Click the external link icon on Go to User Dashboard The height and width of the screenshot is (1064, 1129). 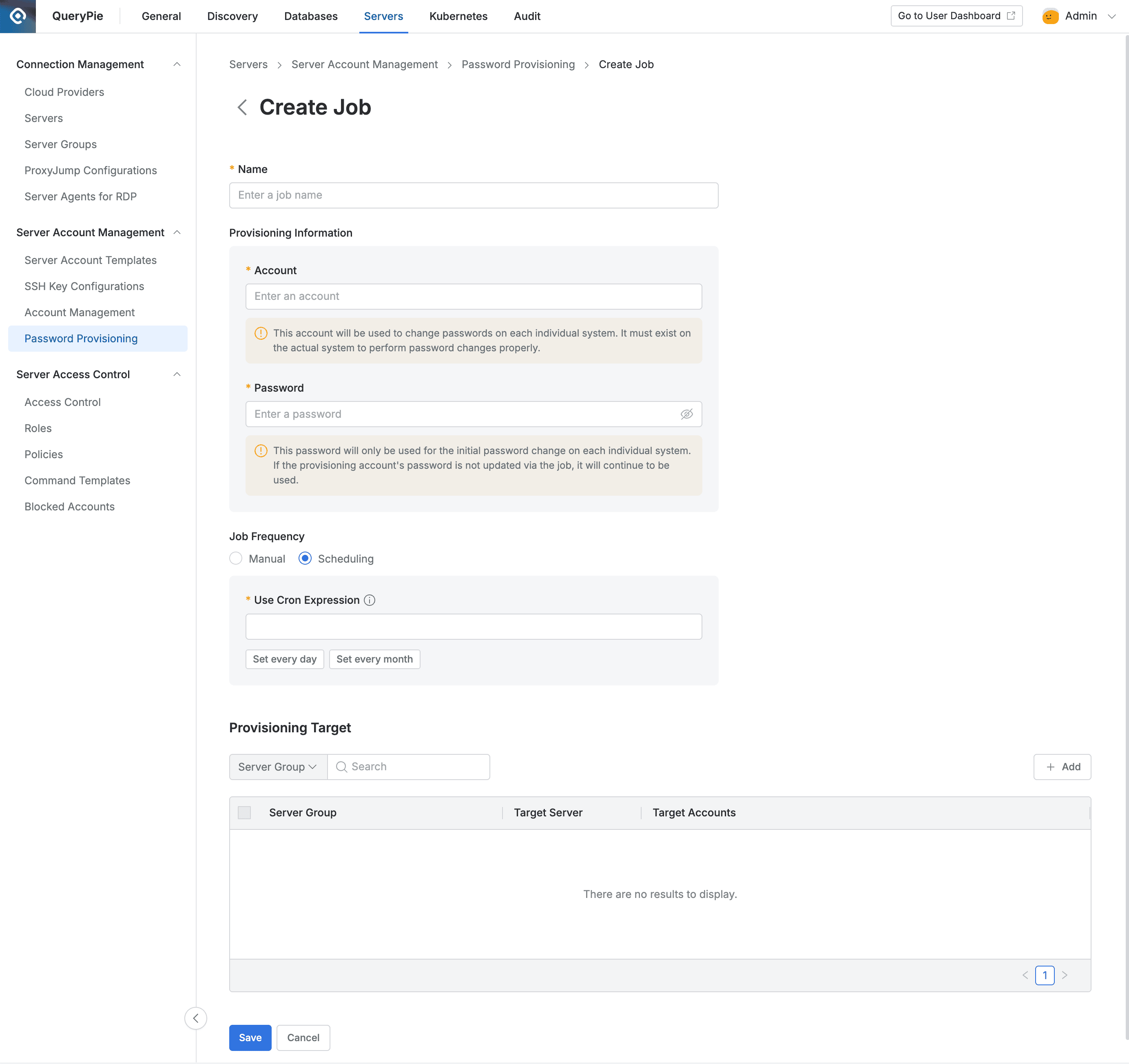[1012, 16]
